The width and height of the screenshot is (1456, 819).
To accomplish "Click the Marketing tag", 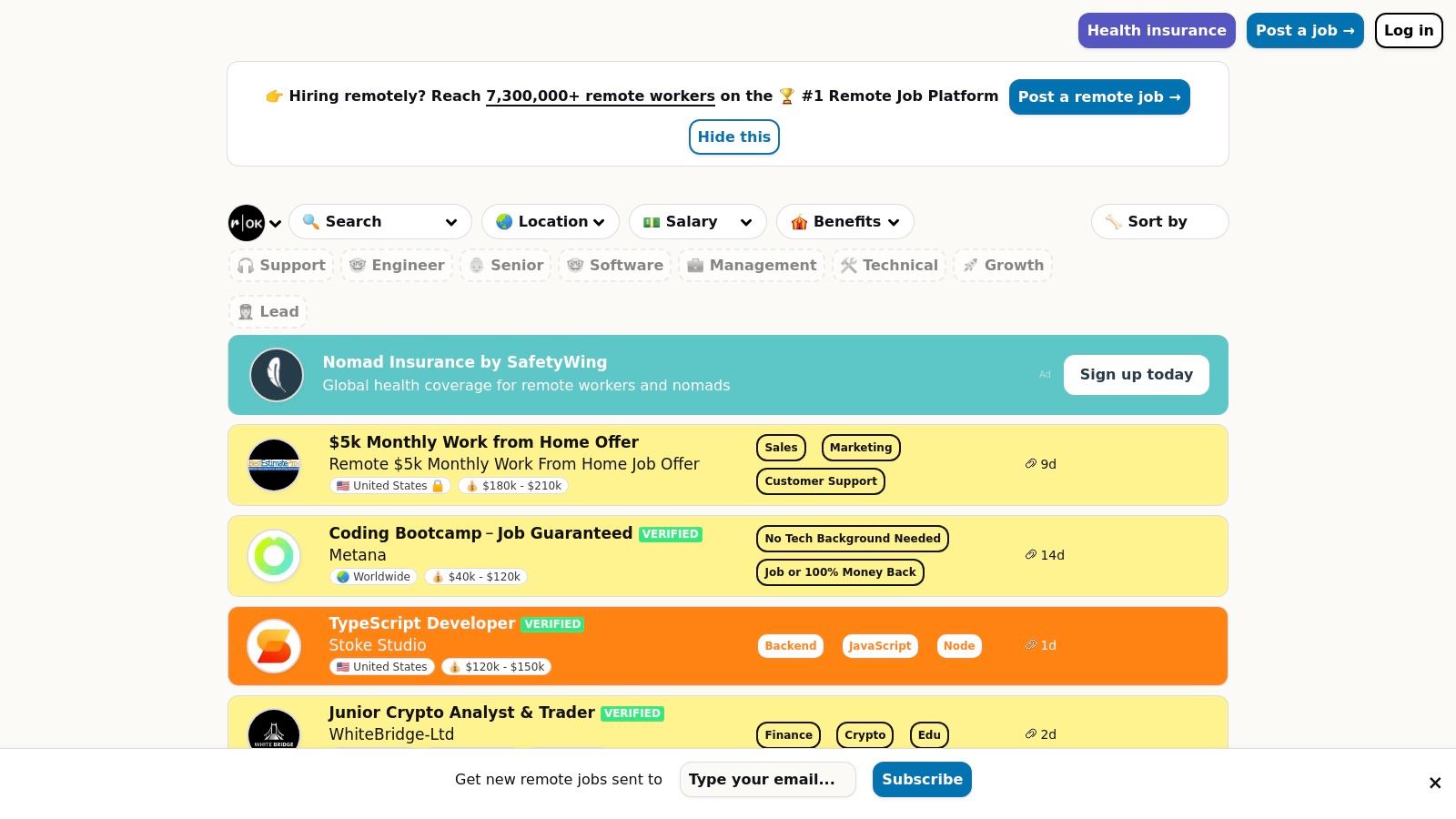I will click(861, 448).
